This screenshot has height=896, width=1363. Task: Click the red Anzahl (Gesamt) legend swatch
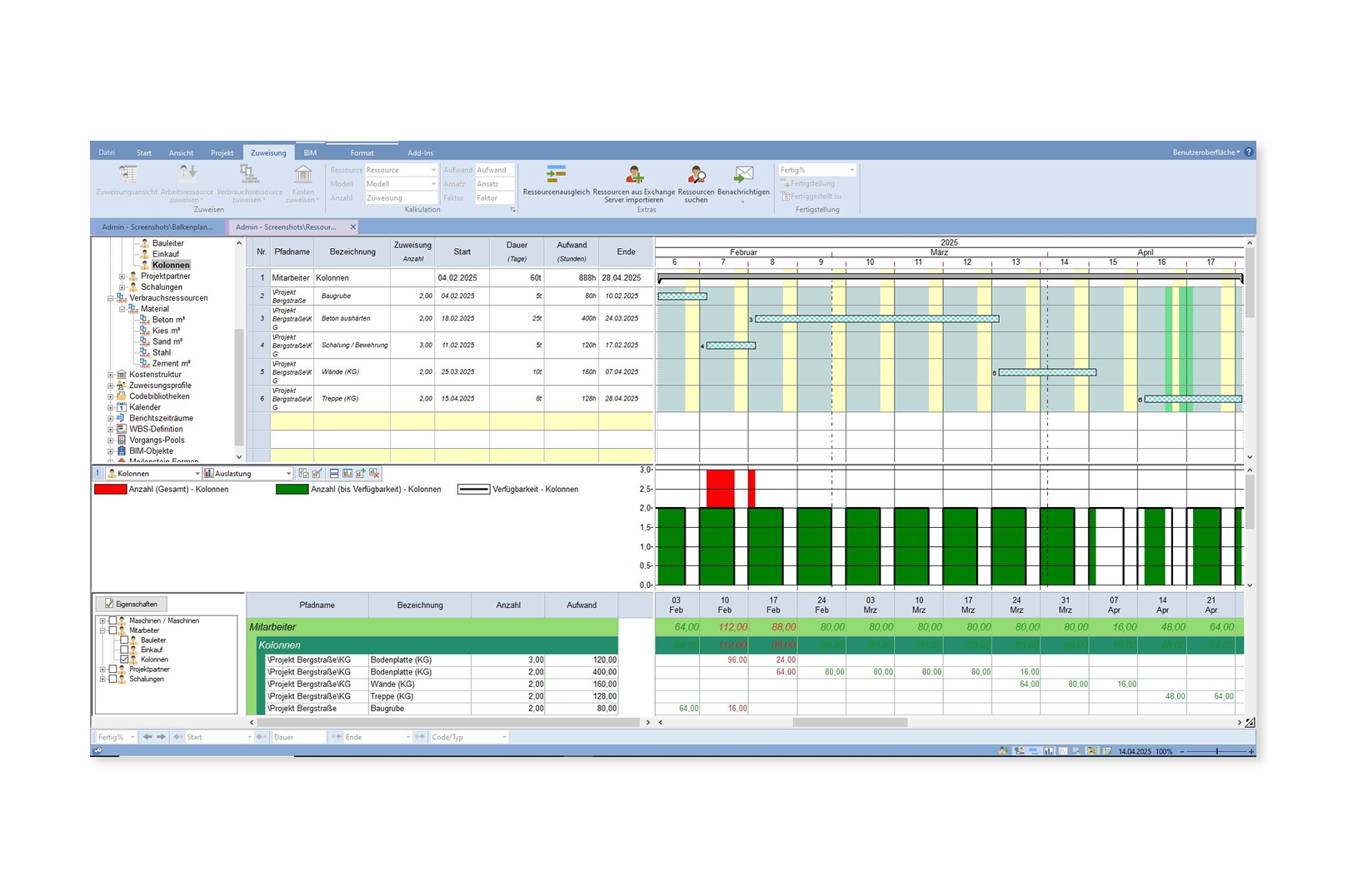pos(110,490)
